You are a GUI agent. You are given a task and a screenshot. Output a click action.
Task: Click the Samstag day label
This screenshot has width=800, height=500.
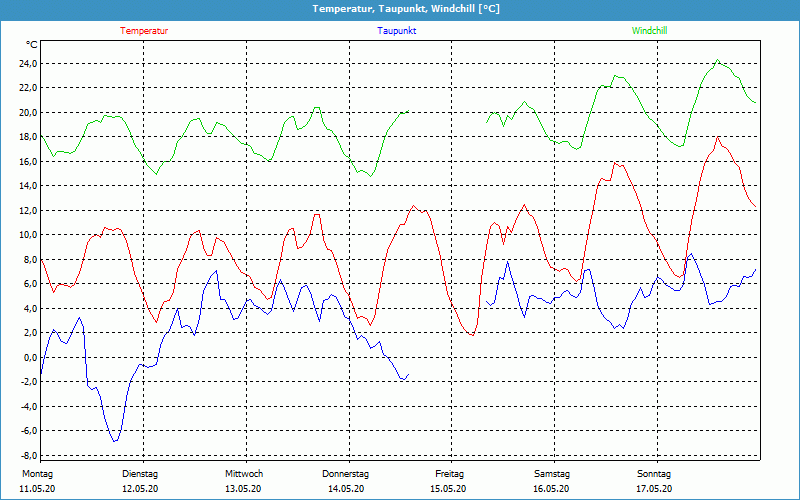552,474
